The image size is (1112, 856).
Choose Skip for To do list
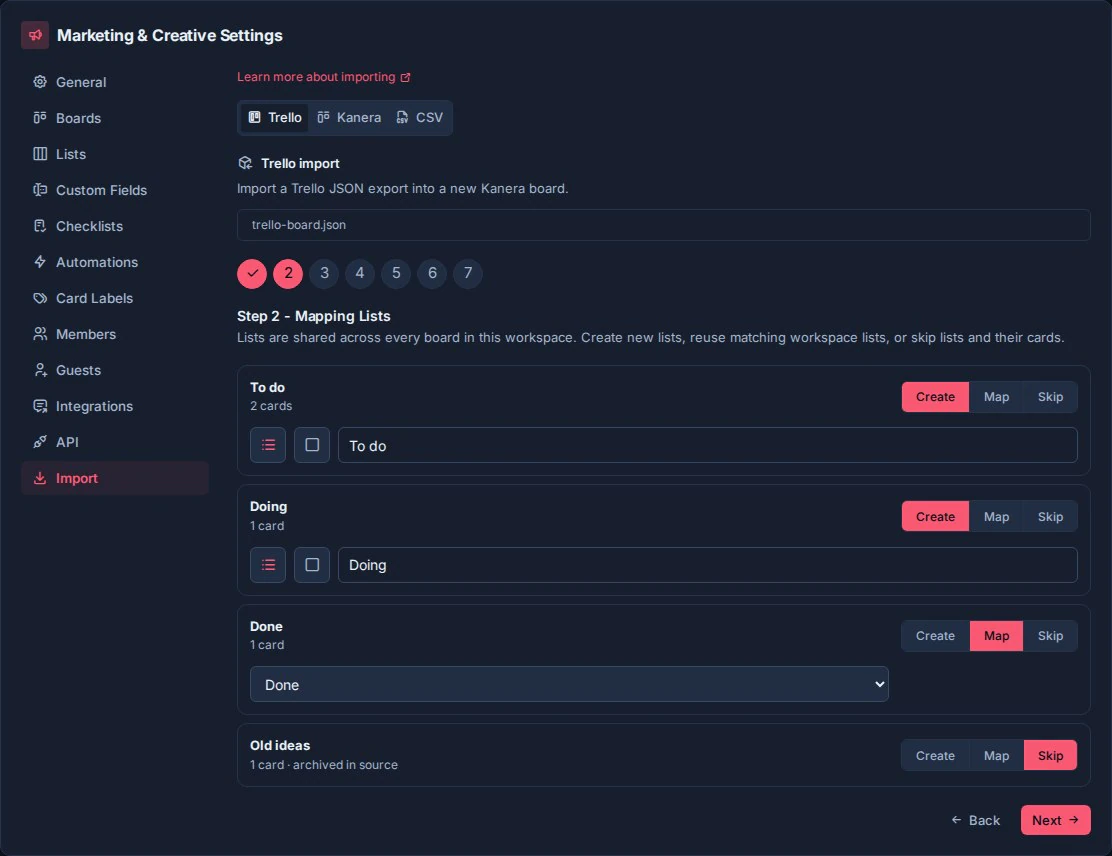pos(1050,397)
